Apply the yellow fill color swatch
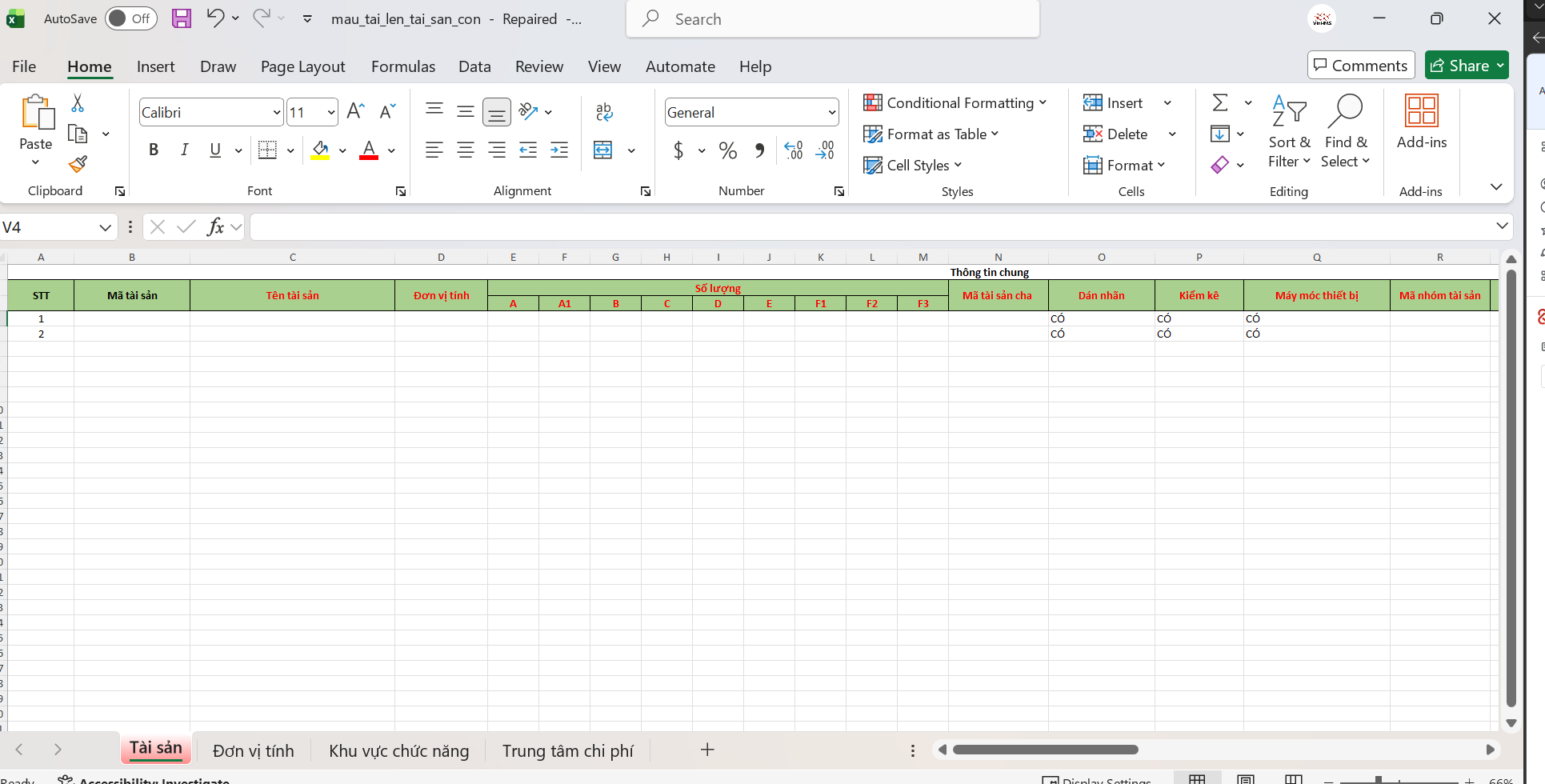The height and width of the screenshot is (784, 1545). tap(320, 150)
